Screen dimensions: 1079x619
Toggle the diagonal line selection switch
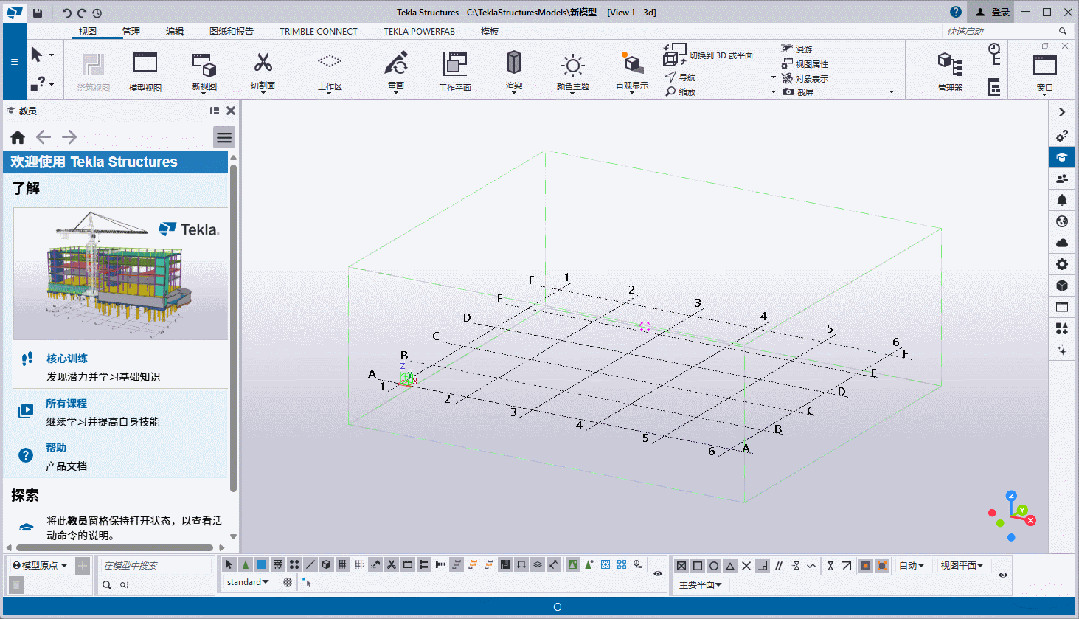(x=310, y=565)
